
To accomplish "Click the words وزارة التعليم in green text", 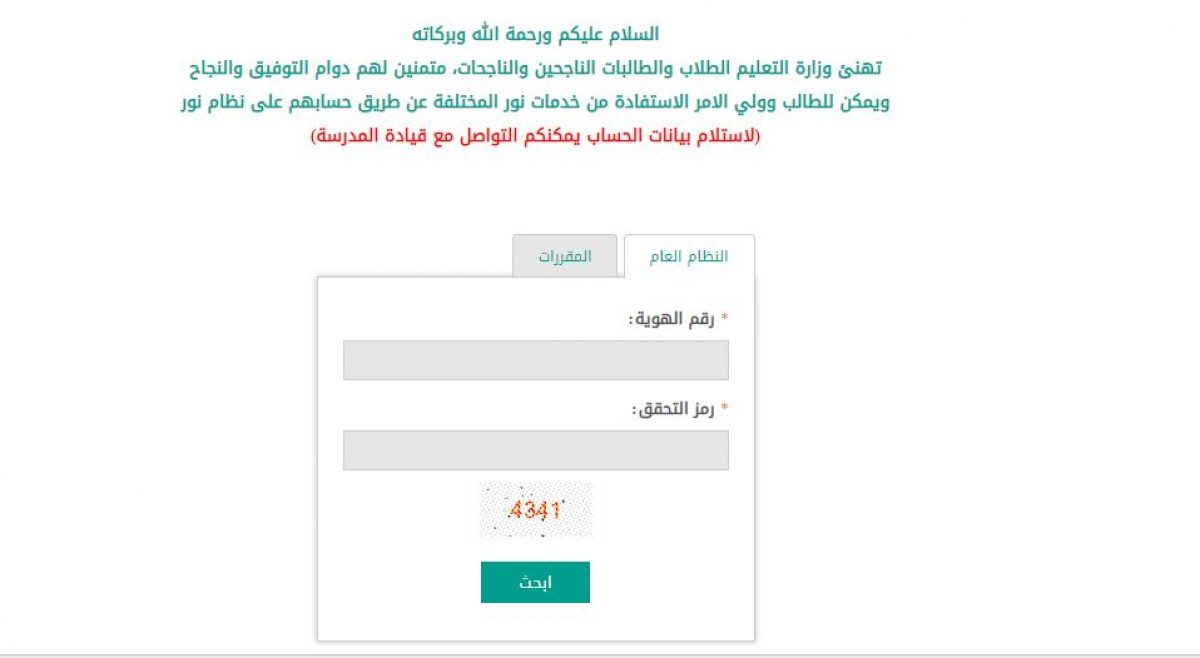I will pyautogui.click(x=806, y=69).
